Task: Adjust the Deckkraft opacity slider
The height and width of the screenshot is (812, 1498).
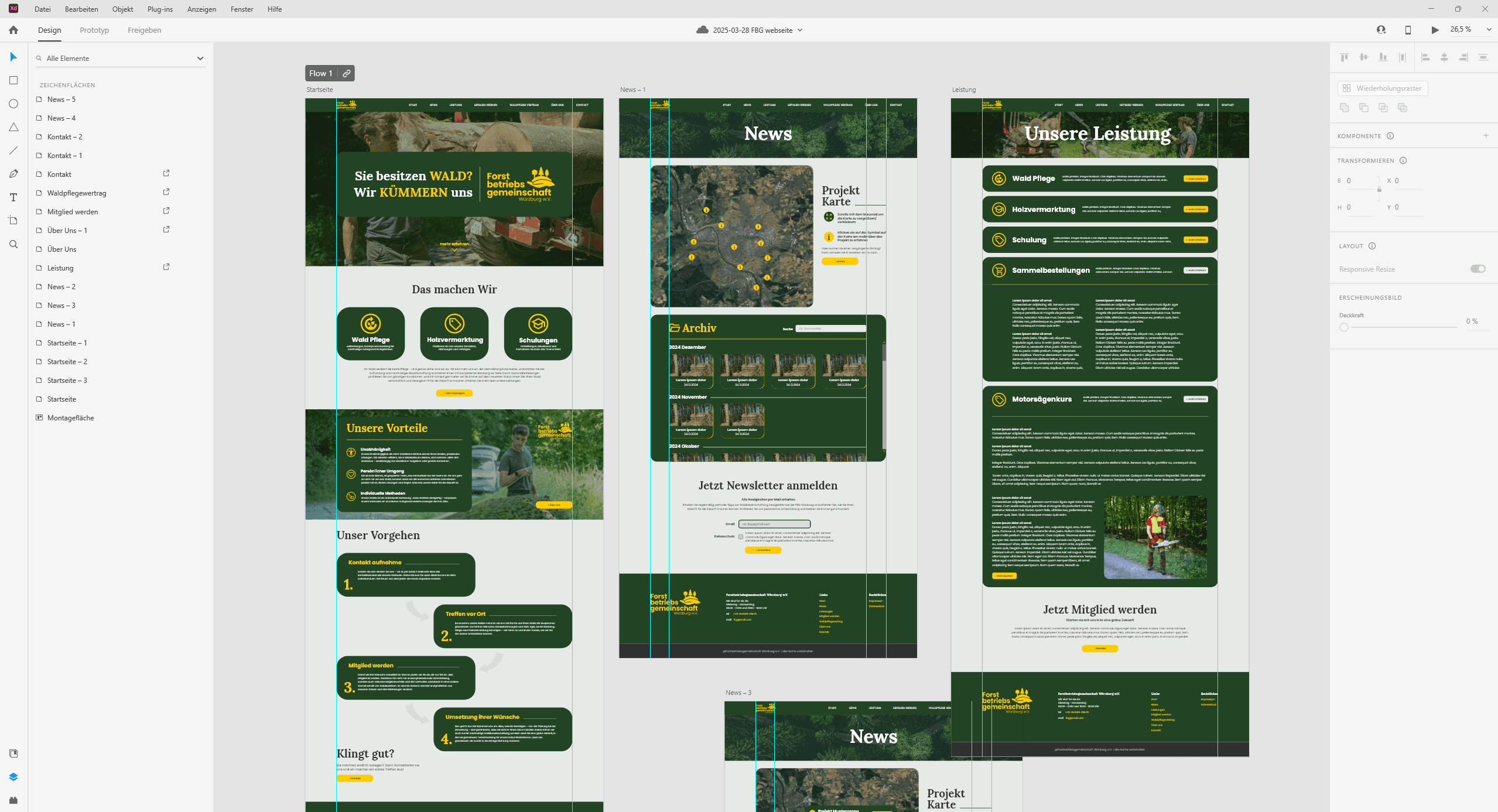Action: coord(1344,327)
